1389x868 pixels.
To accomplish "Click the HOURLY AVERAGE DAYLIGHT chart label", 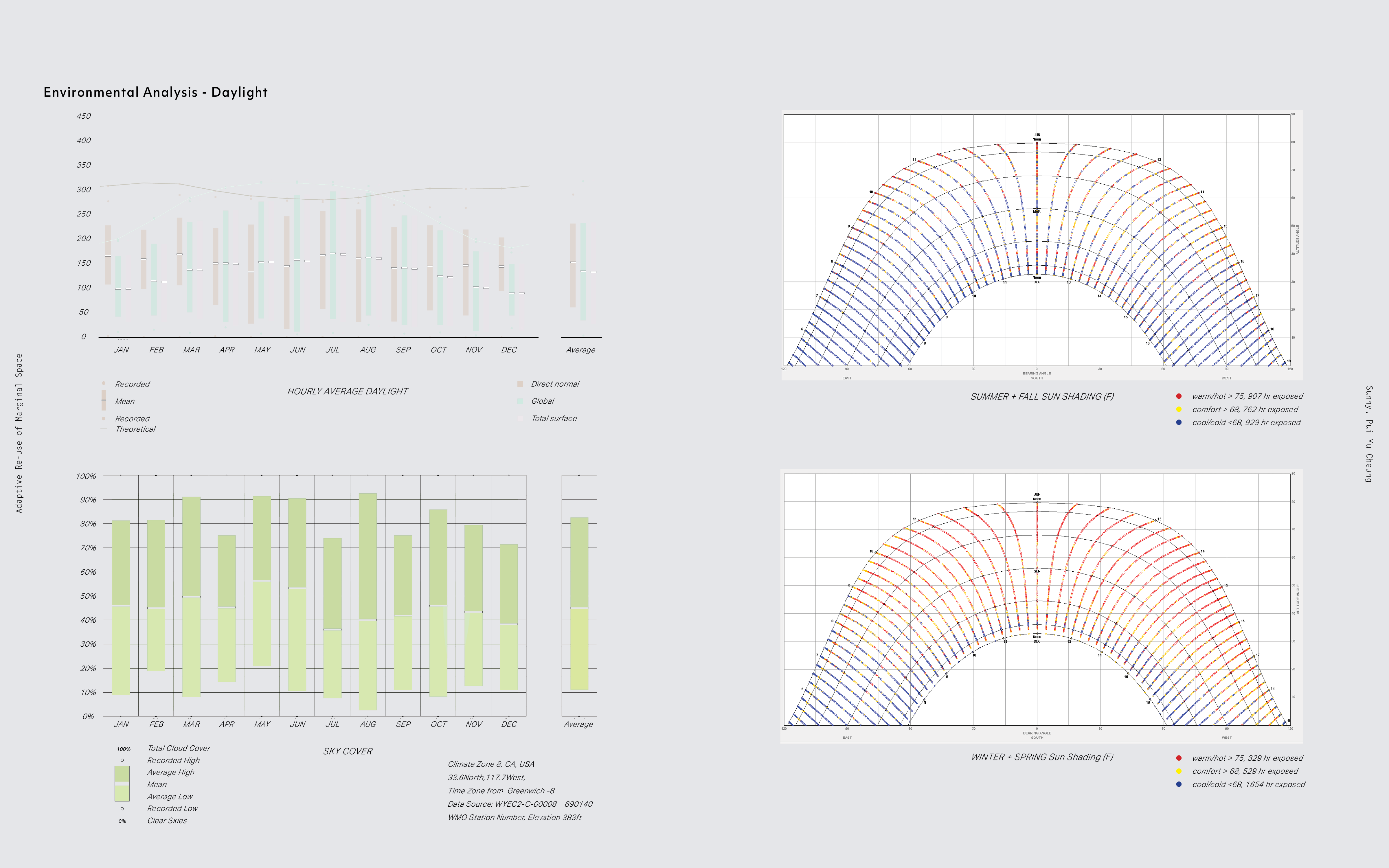I will click(x=347, y=391).
